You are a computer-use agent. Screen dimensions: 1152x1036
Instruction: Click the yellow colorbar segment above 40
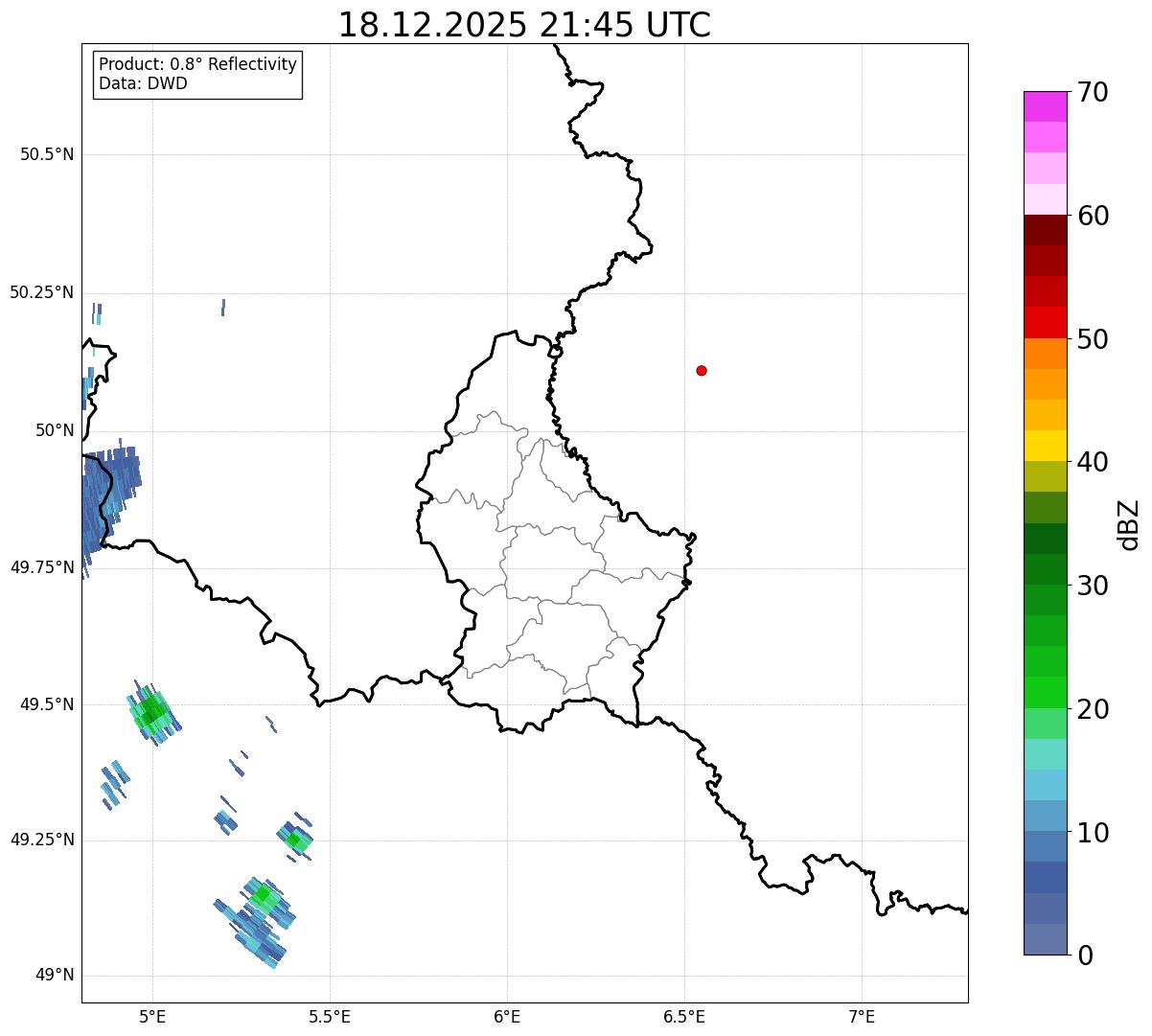pos(1045,446)
